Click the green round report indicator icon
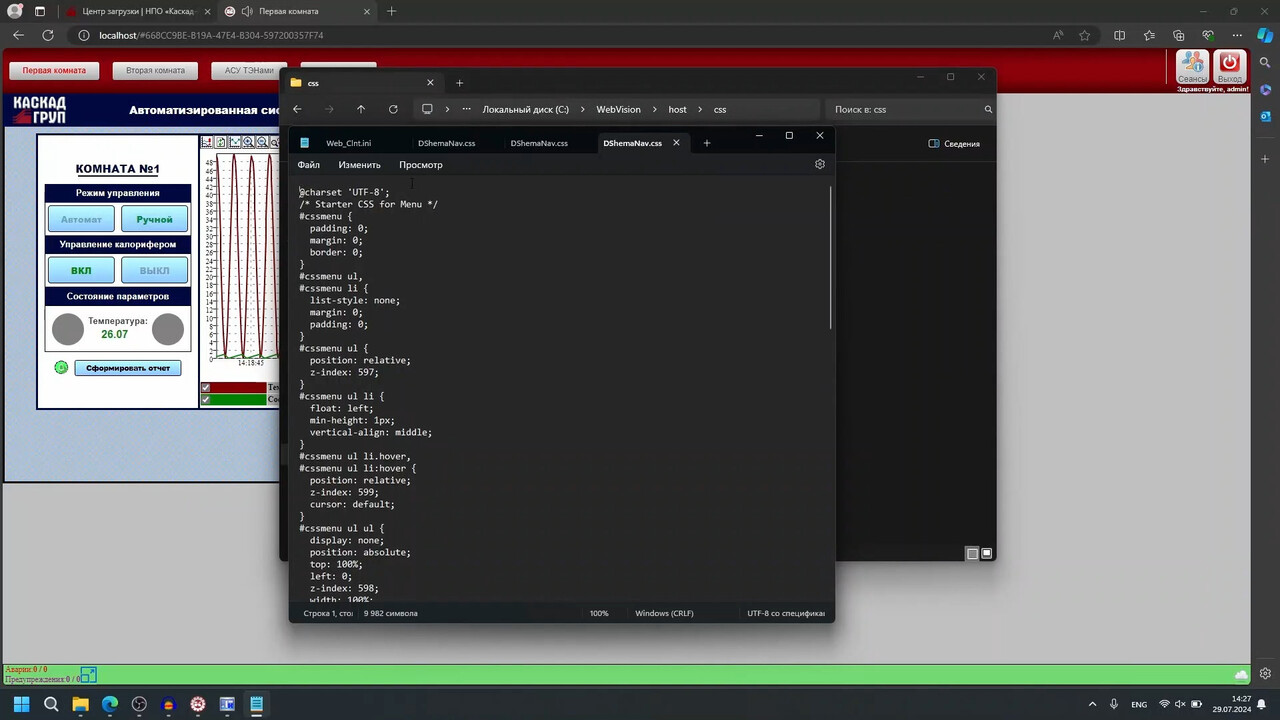1280x720 pixels. click(61, 368)
